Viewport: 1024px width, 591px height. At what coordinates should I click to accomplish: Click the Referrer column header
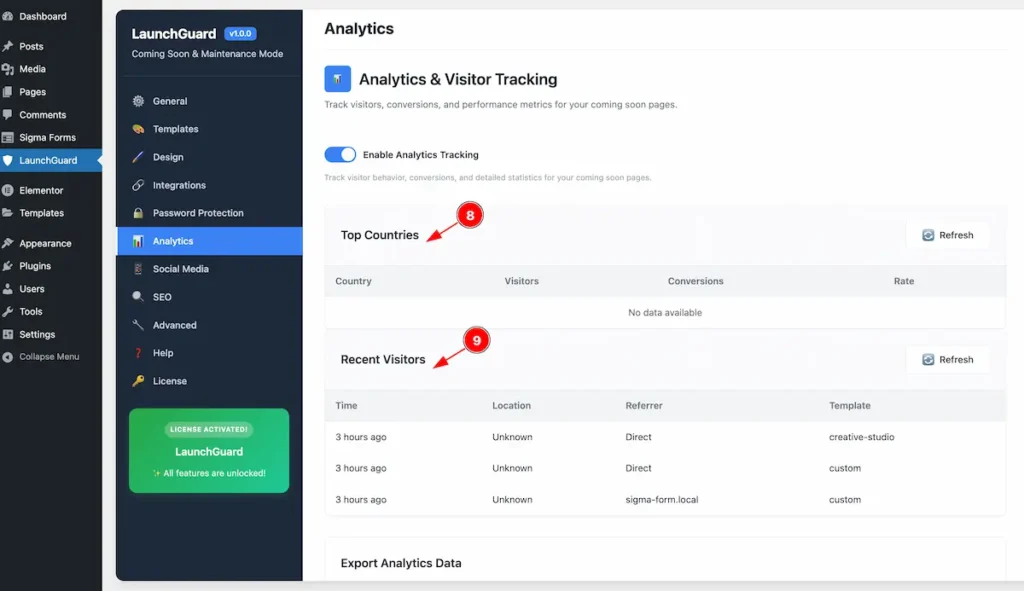[644, 406]
